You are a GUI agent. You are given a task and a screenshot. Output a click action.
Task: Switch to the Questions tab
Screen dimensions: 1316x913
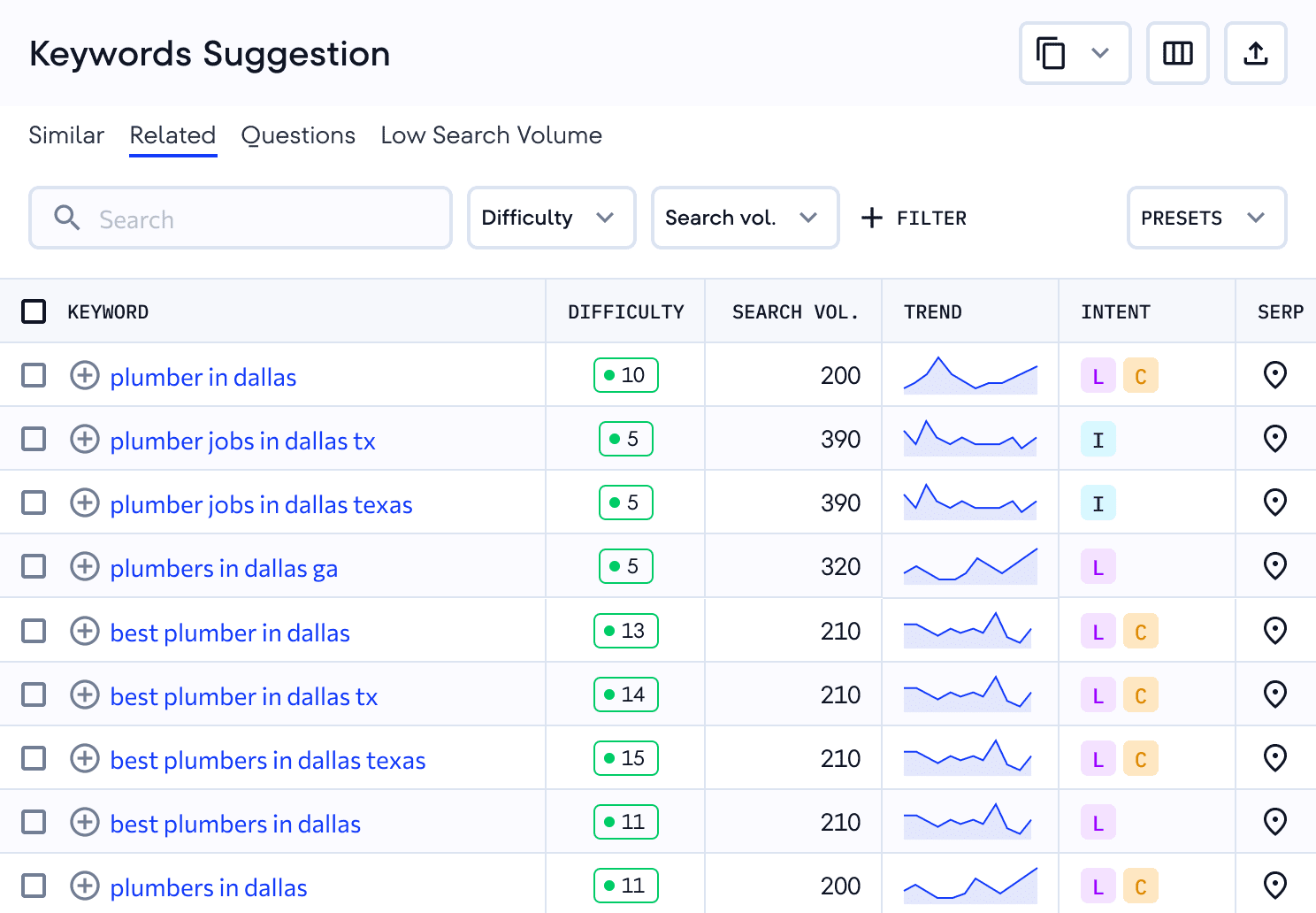click(x=298, y=135)
